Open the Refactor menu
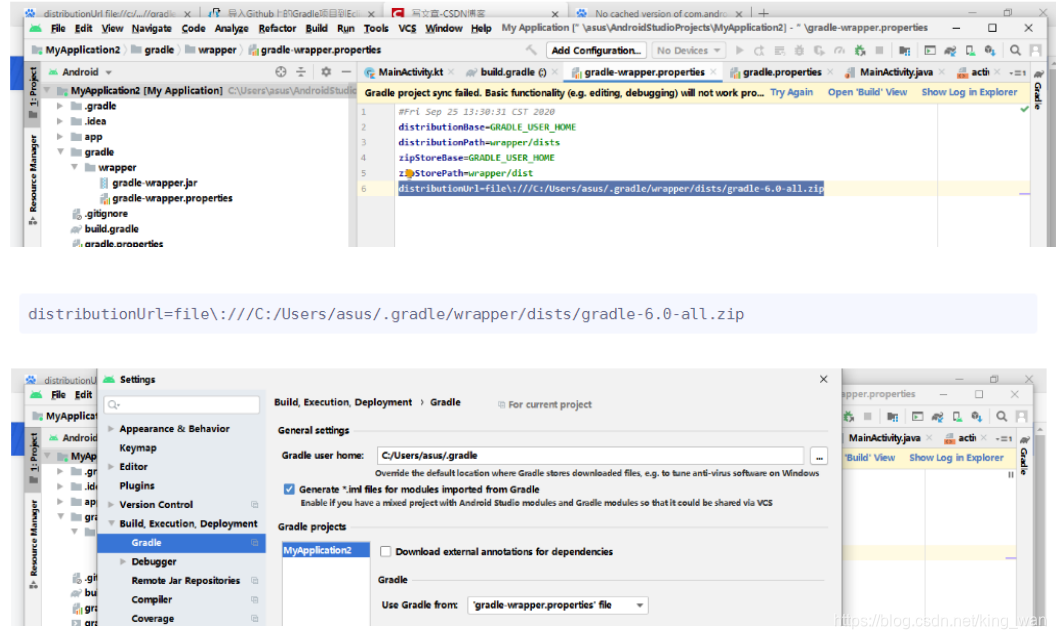1056x639 pixels. [277, 28]
